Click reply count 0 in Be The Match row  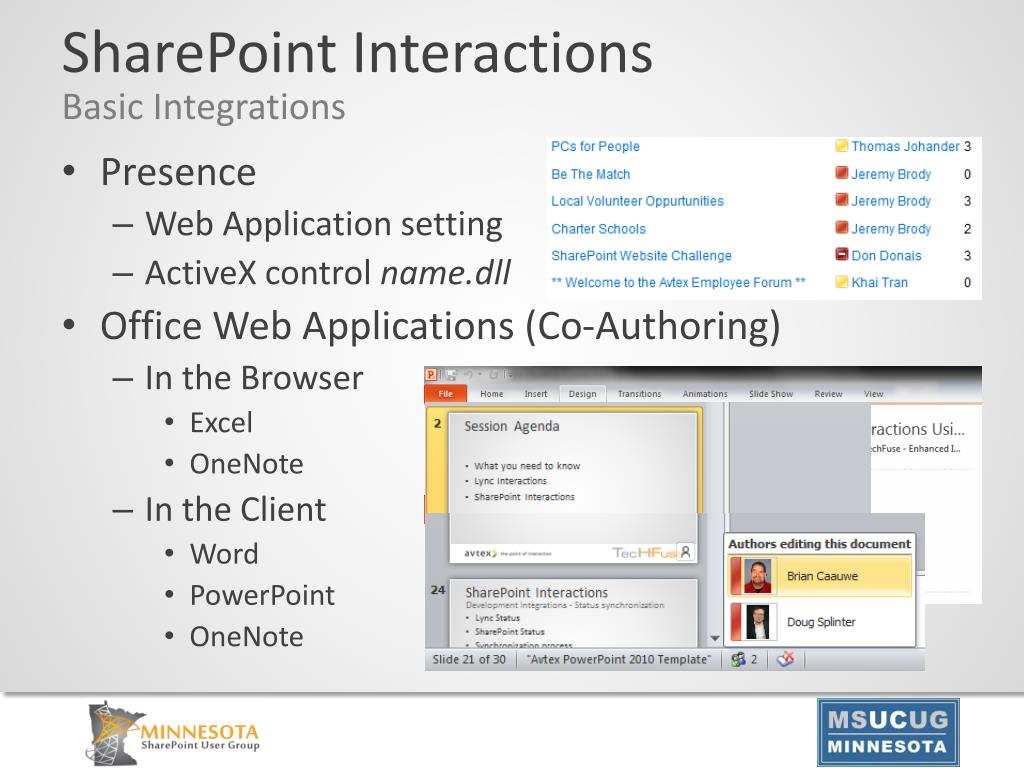point(967,174)
